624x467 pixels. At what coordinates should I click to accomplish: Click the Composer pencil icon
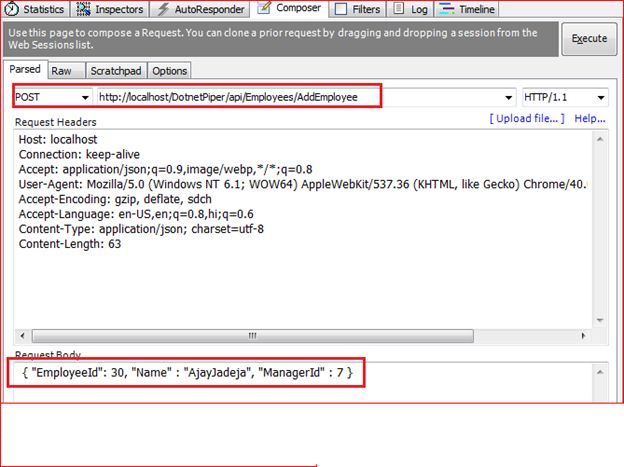pyautogui.click(x=263, y=8)
